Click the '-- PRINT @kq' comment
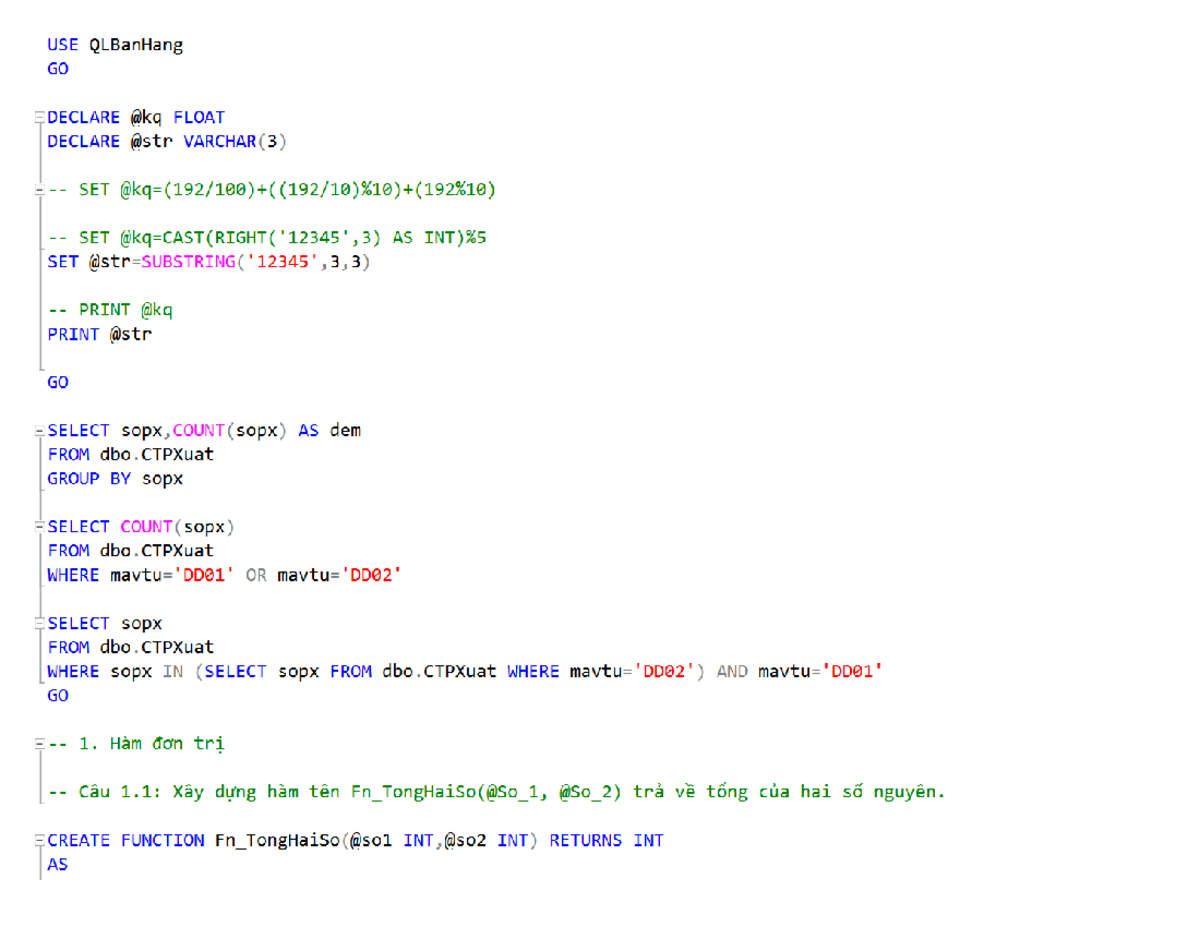Image resolution: width=1200 pixels, height=927 pixels. coord(110,310)
